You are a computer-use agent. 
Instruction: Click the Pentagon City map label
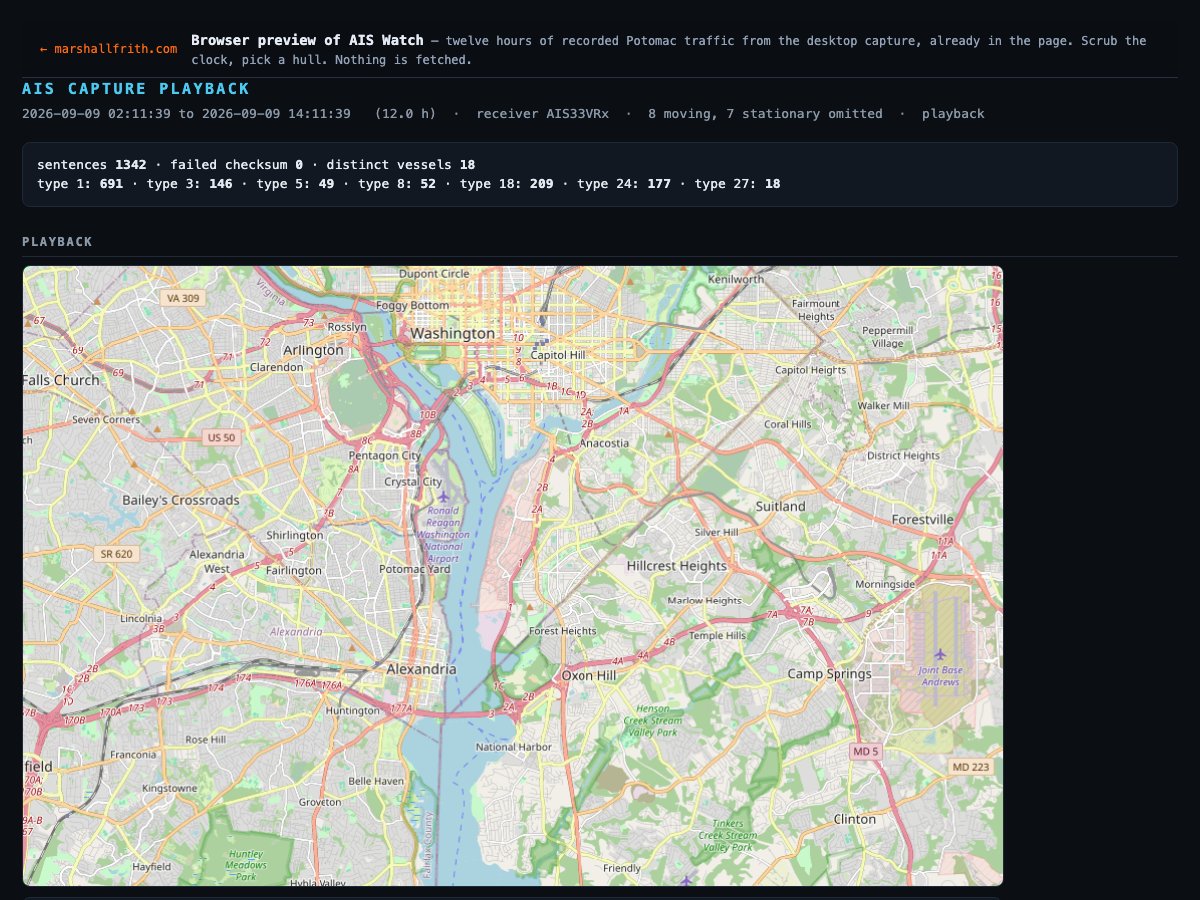click(385, 456)
